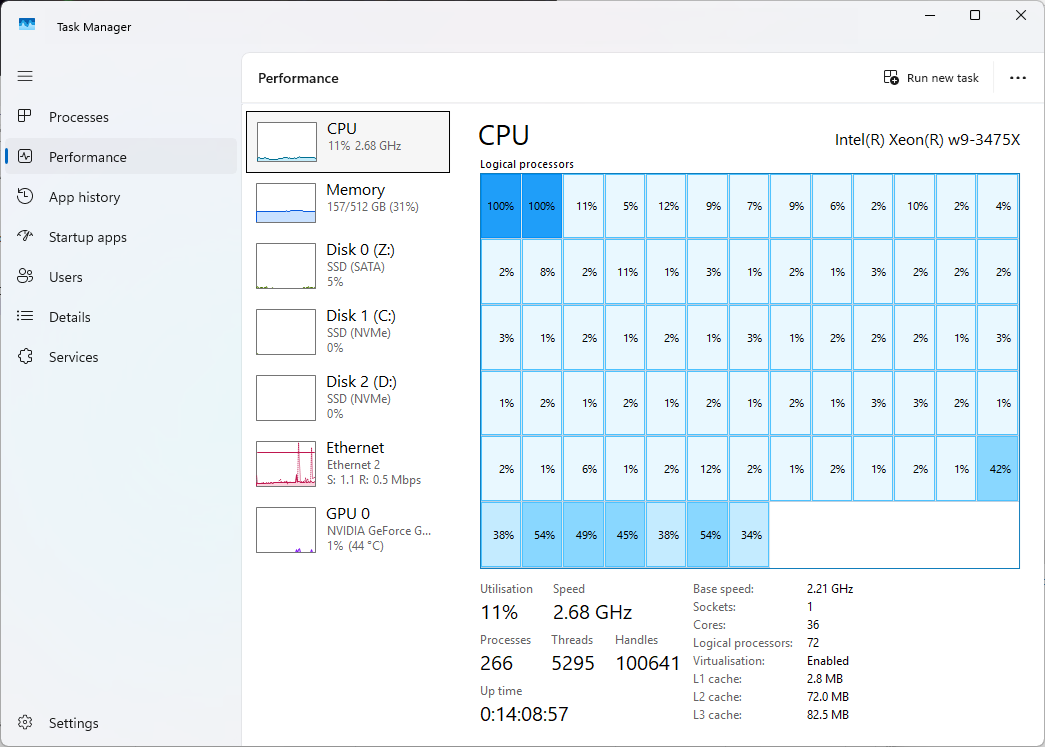View Ethernet network performance
Viewport: 1045px width, 747px height.
[348, 463]
